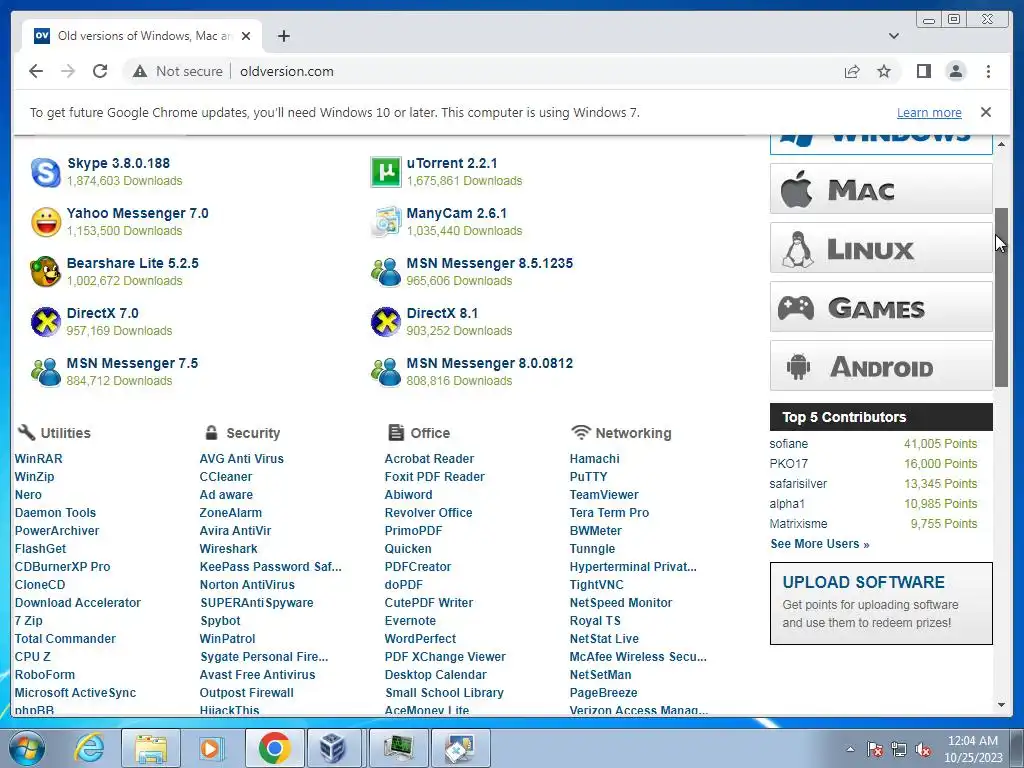
Task: Open the Chrome profile avatar
Action: click(955, 71)
